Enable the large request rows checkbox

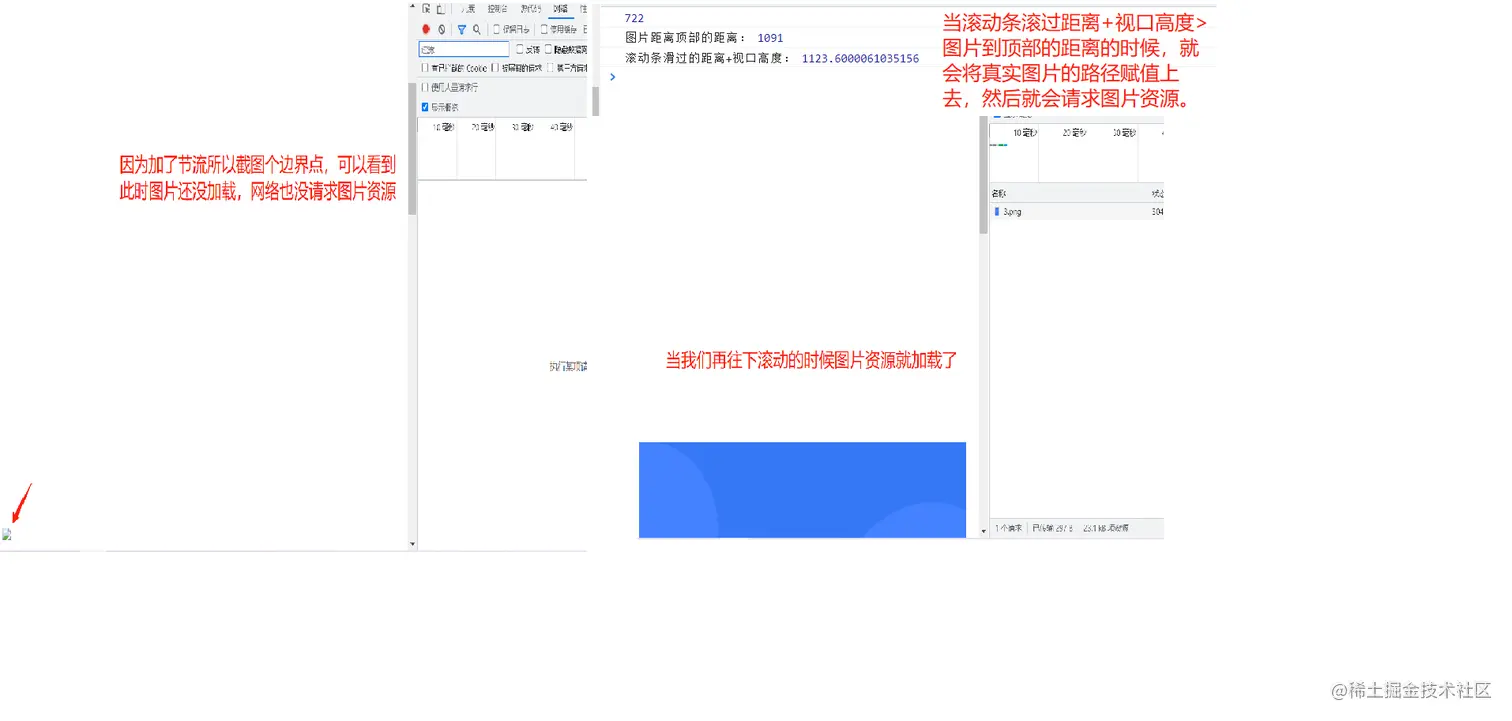click(x=425, y=87)
